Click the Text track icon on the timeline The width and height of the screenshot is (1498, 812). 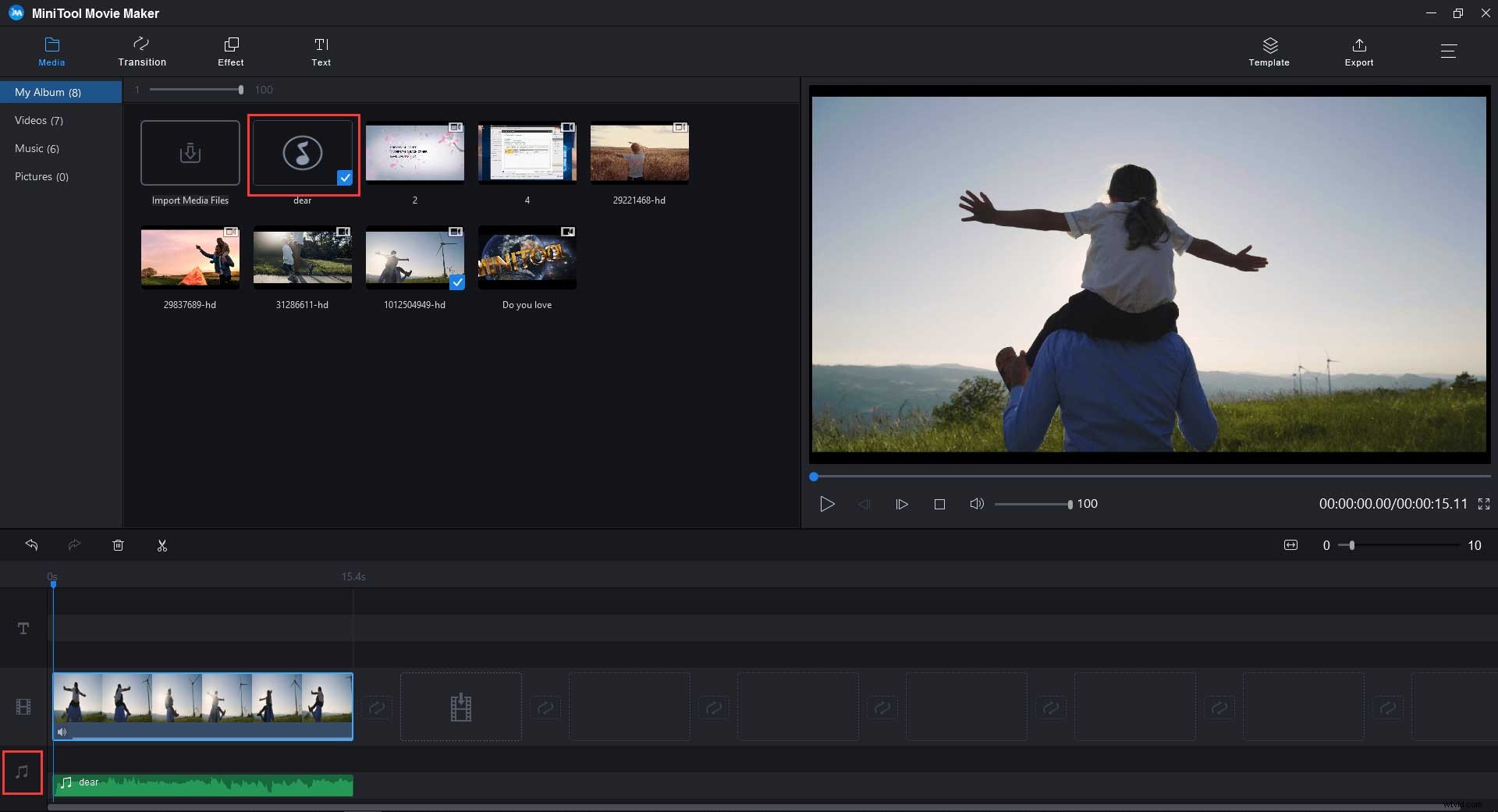23,628
